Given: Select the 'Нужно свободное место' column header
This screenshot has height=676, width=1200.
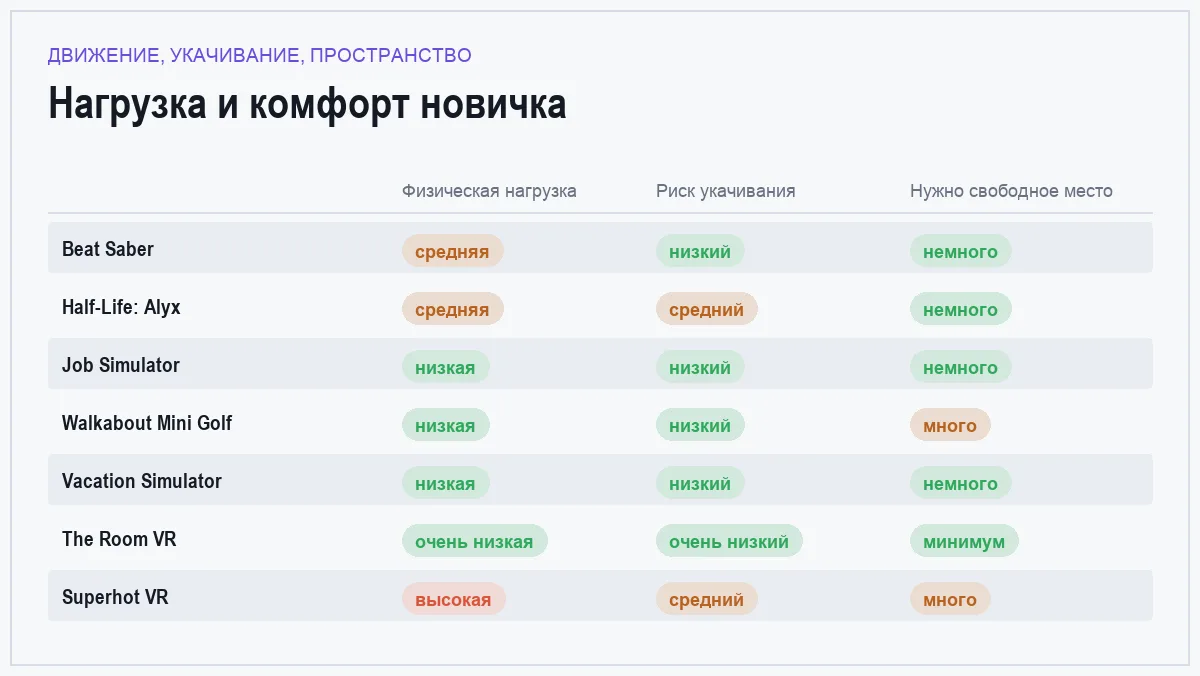Looking at the screenshot, I should point(1011,191).
